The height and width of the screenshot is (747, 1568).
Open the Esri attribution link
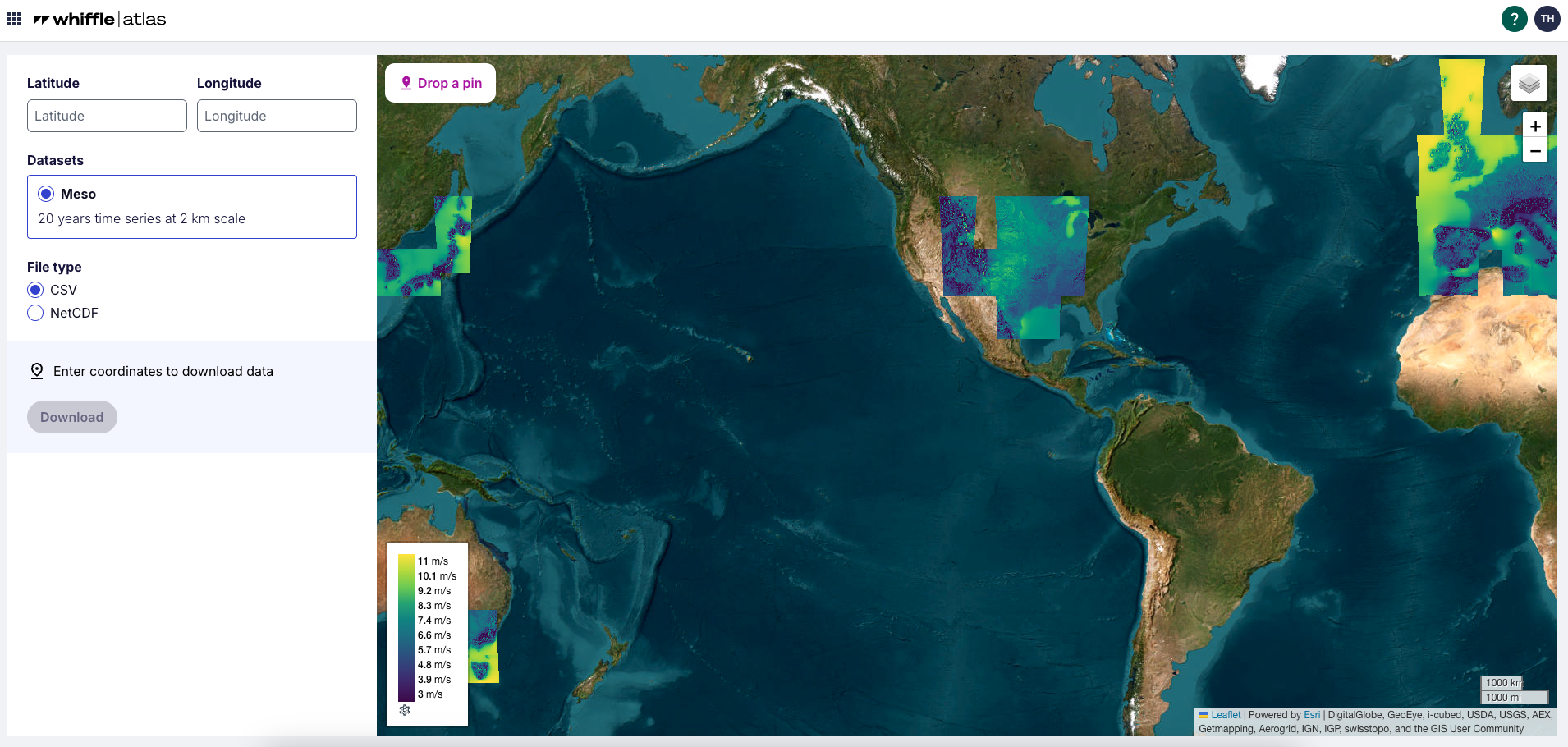point(1312,715)
